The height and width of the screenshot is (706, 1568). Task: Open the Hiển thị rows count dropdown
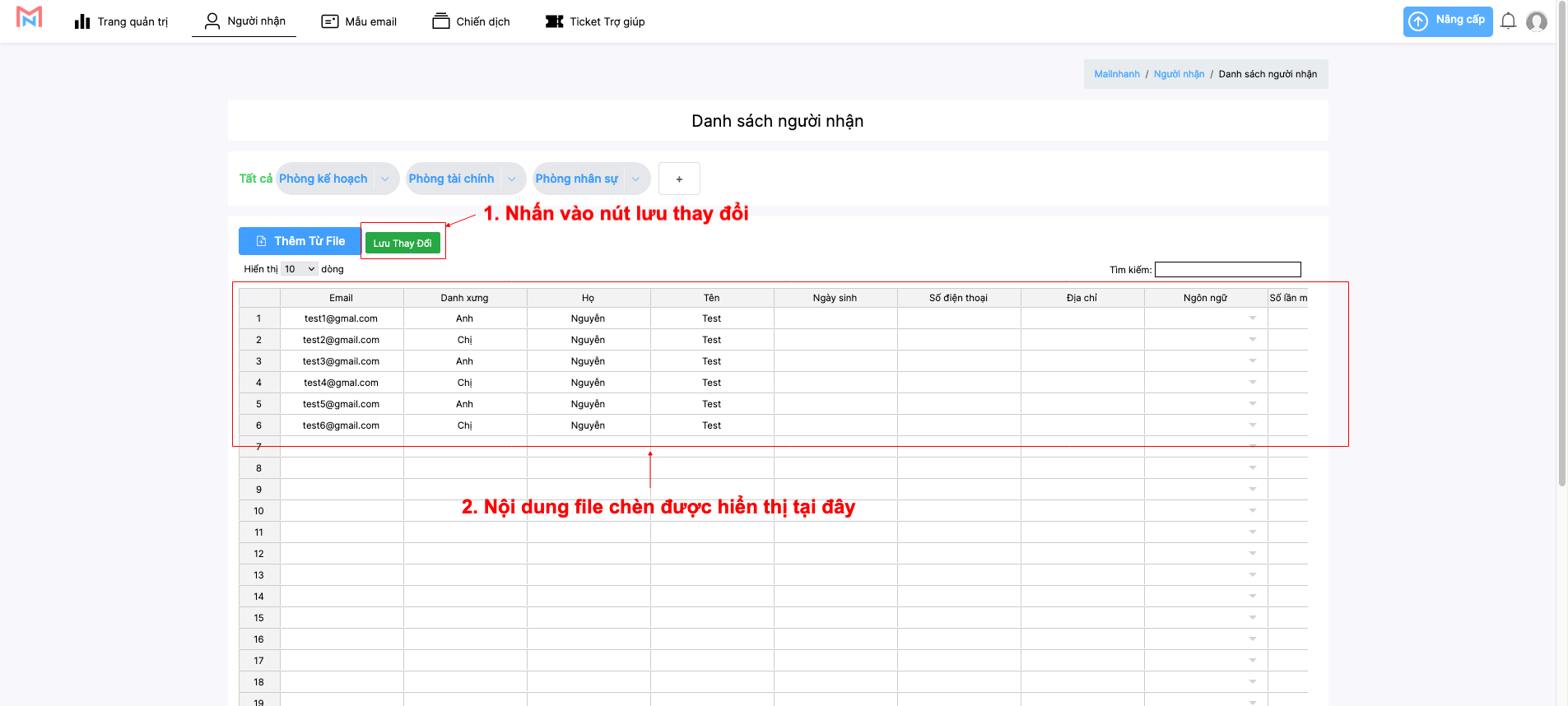coord(300,269)
